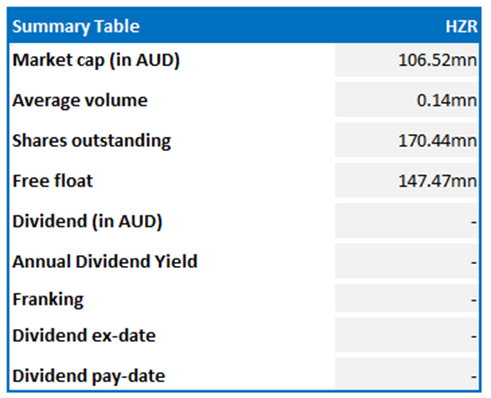
Task: Click the Summary Table header title
Action: [76, 26]
